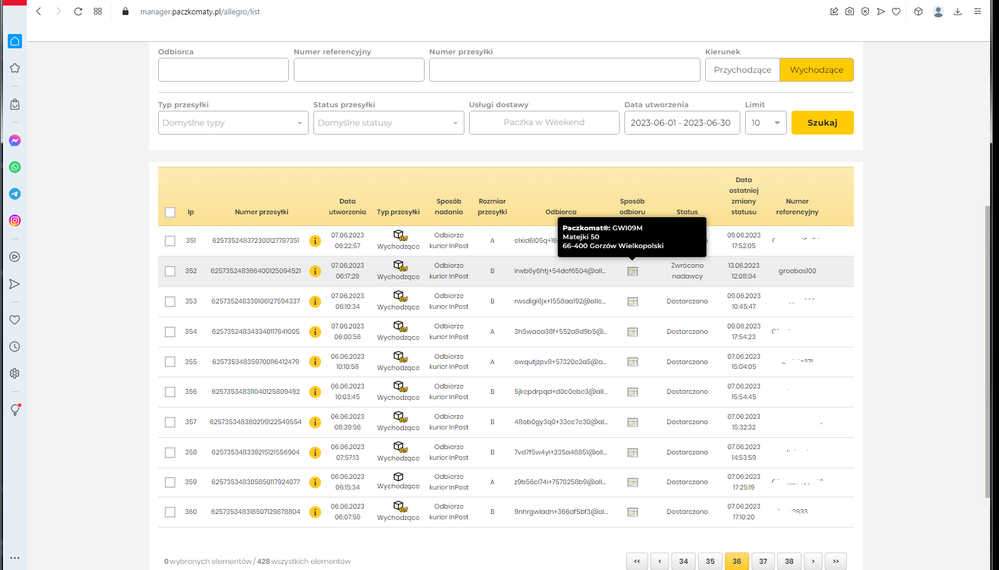
Task: Click the Odbiorca input field
Action: tap(224, 70)
